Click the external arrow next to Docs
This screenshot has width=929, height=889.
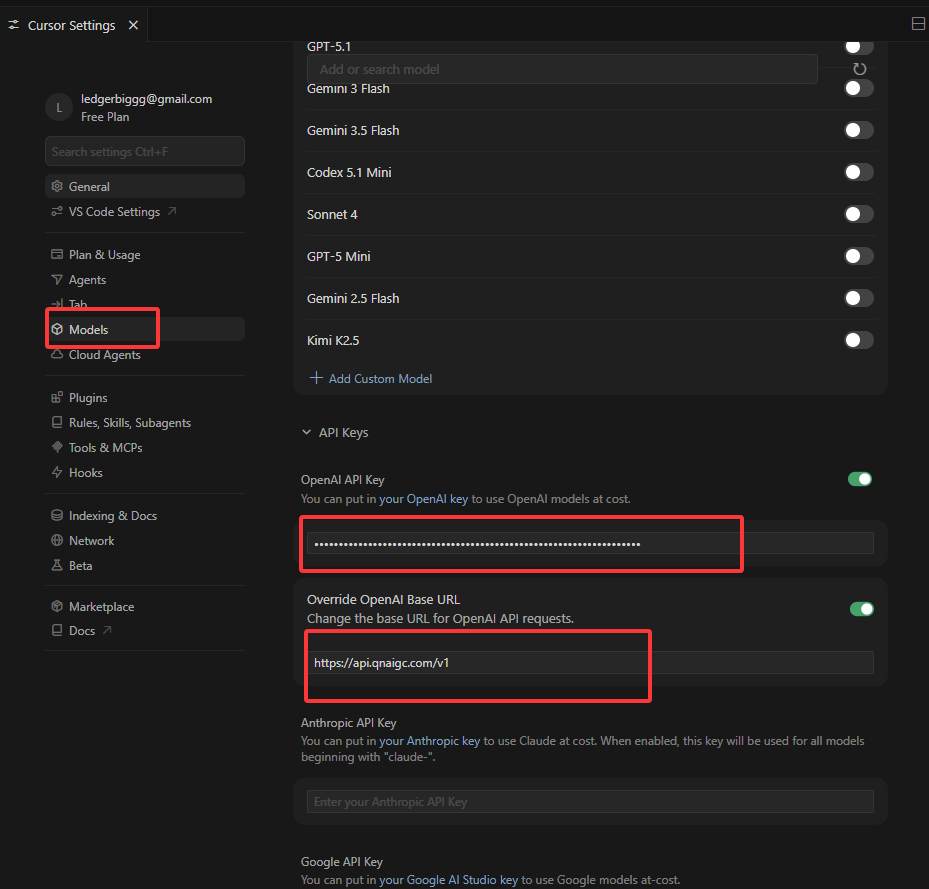107,630
